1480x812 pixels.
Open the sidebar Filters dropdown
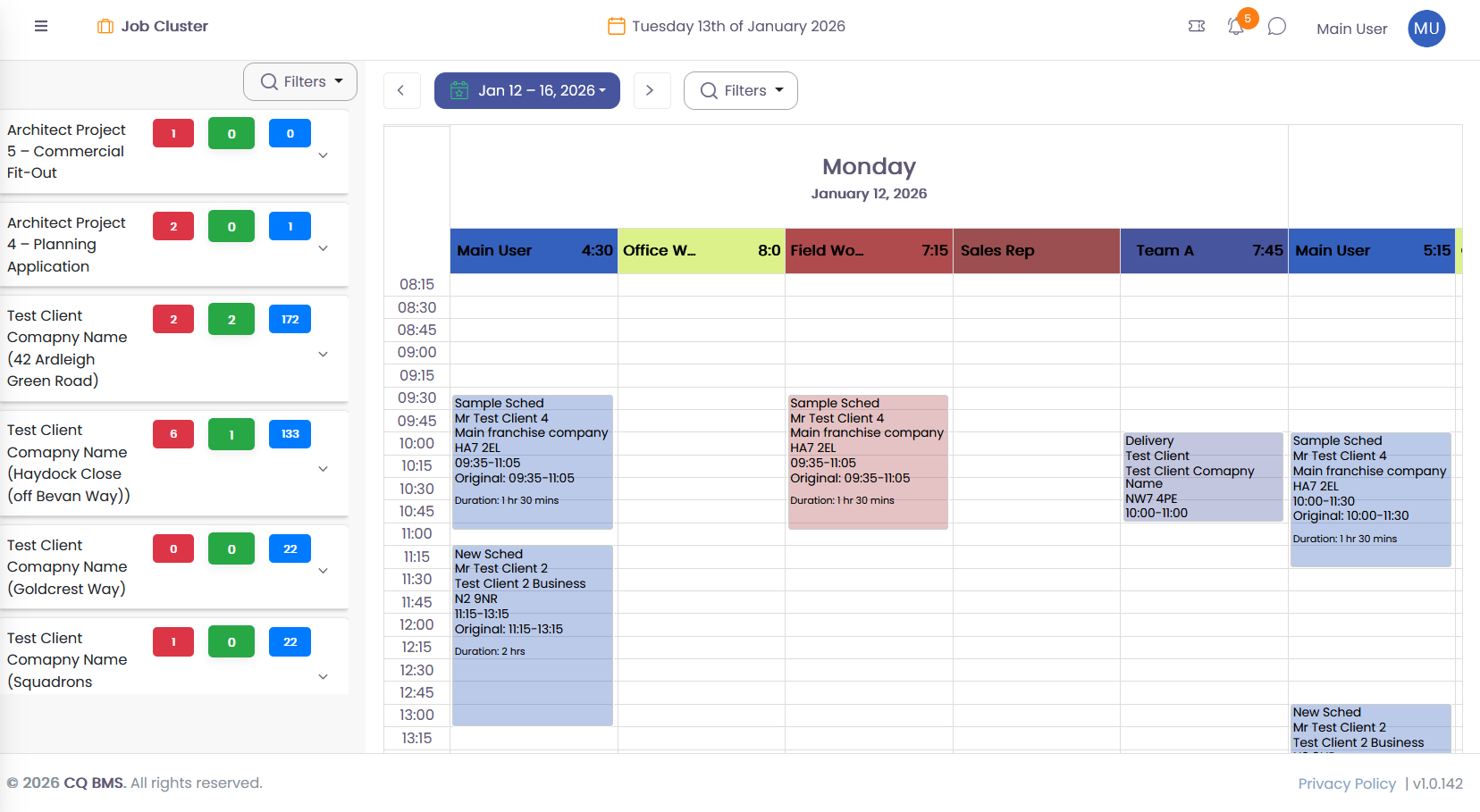tap(299, 81)
